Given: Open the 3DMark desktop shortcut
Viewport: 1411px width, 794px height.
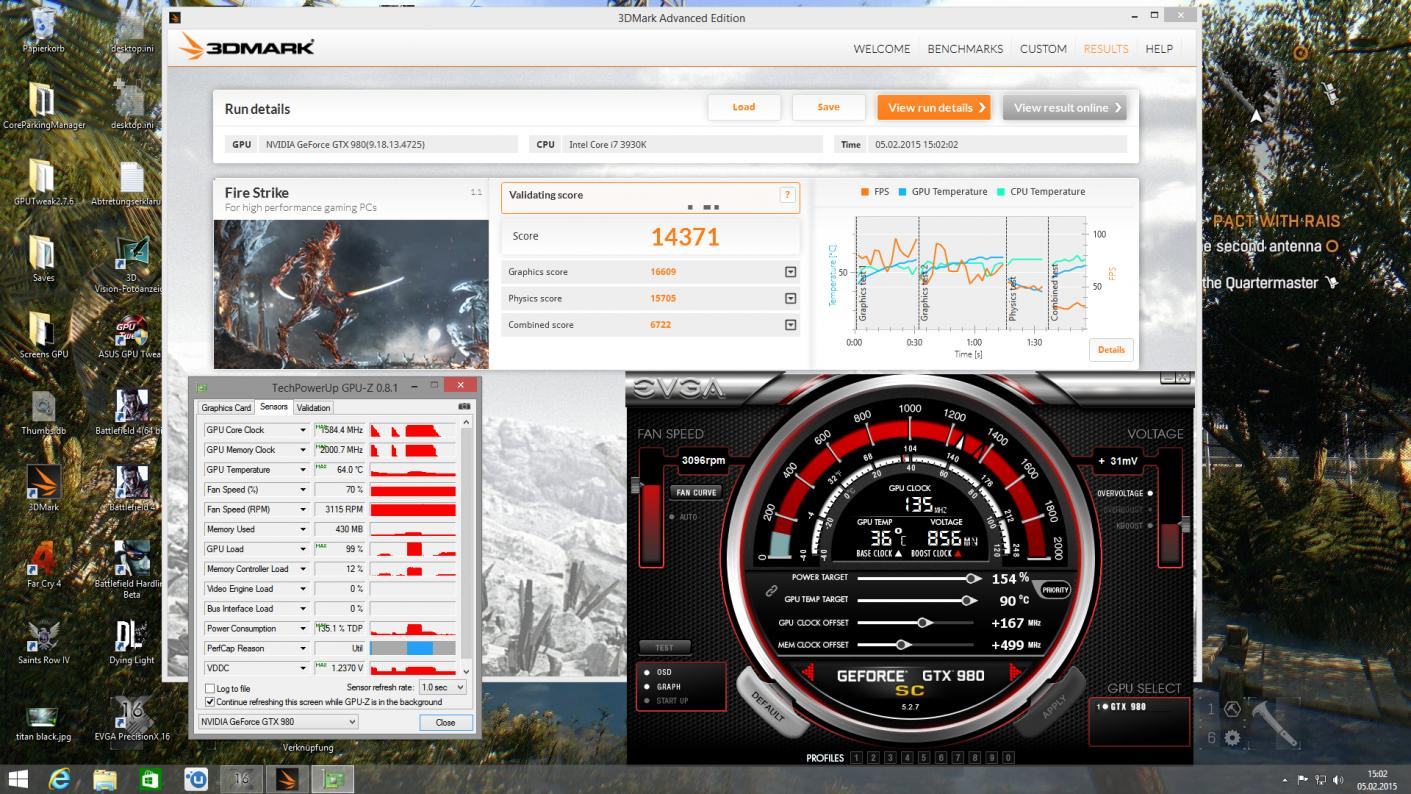Looking at the screenshot, I should coord(43,489).
